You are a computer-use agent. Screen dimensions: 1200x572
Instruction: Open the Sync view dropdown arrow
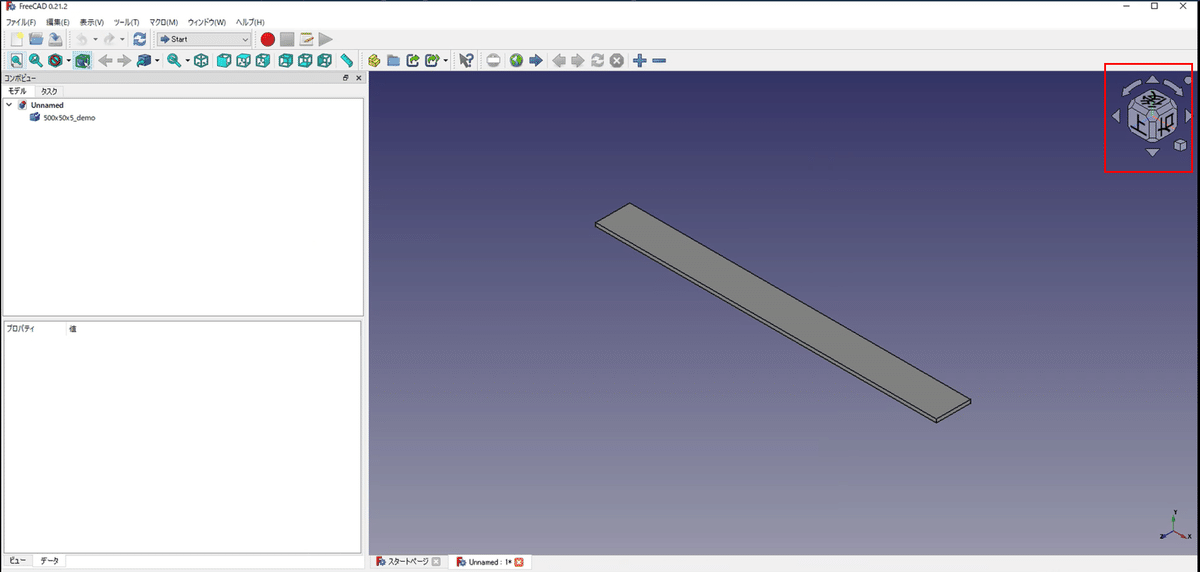(157, 62)
